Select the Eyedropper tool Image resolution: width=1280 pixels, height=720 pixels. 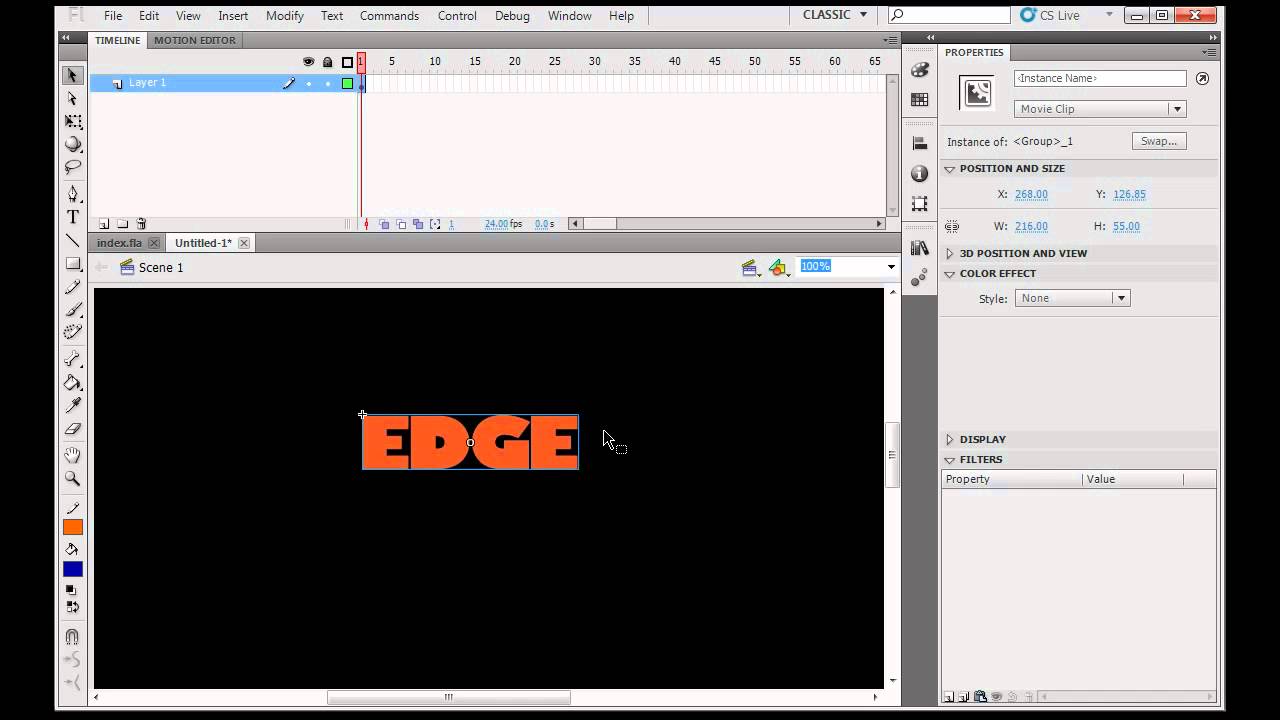(73, 405)
